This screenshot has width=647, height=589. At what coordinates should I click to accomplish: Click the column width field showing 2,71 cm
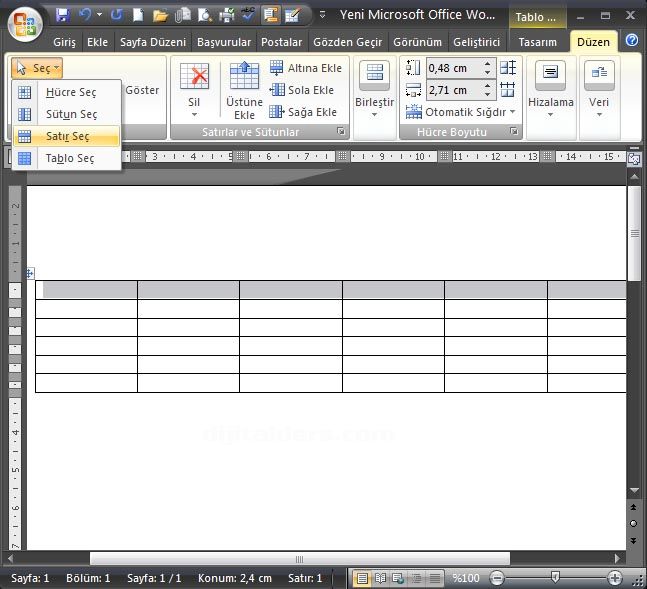[x=453, y=90]
